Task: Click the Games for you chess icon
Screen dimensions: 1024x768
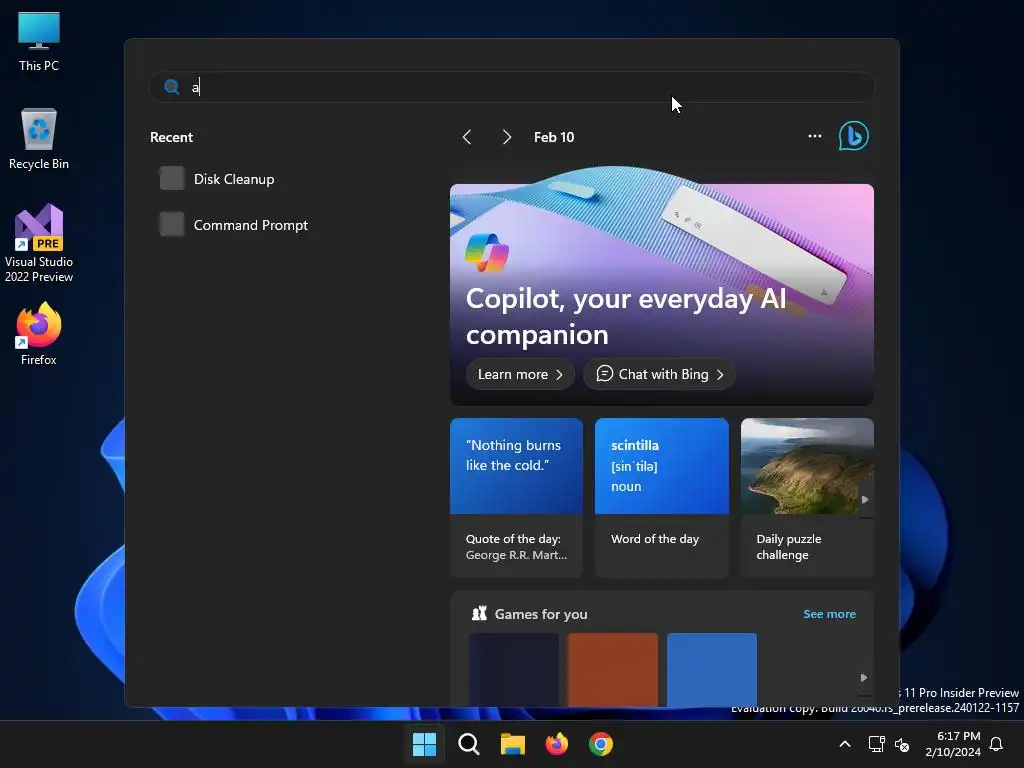Action: pos(479,613)
